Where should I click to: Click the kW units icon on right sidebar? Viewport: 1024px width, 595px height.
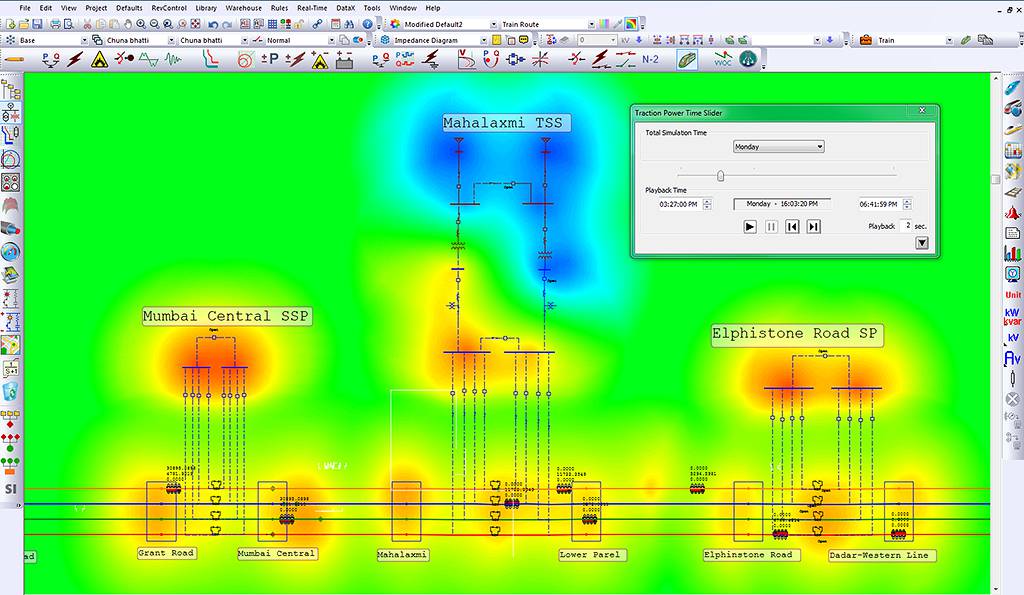click(1011, 311)
